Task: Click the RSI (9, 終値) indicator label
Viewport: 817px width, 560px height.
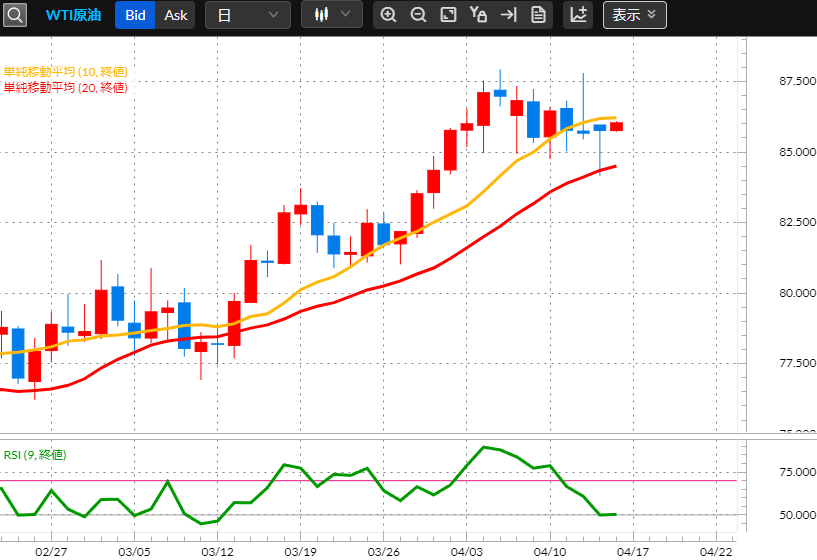Action: 35,455
